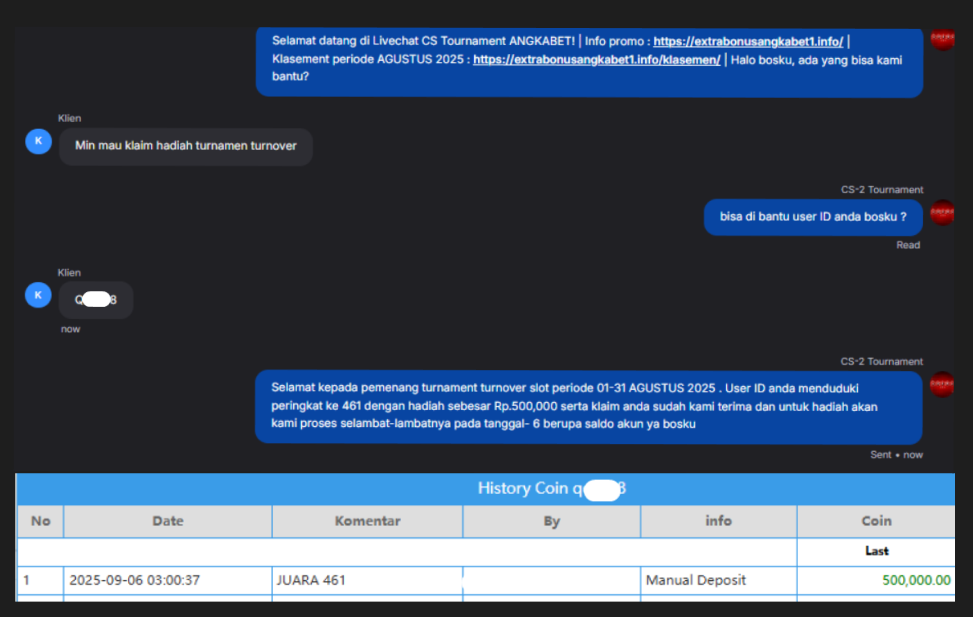Click CS-2 avatar beside Selamat pemenang message

tap(942, 385)
